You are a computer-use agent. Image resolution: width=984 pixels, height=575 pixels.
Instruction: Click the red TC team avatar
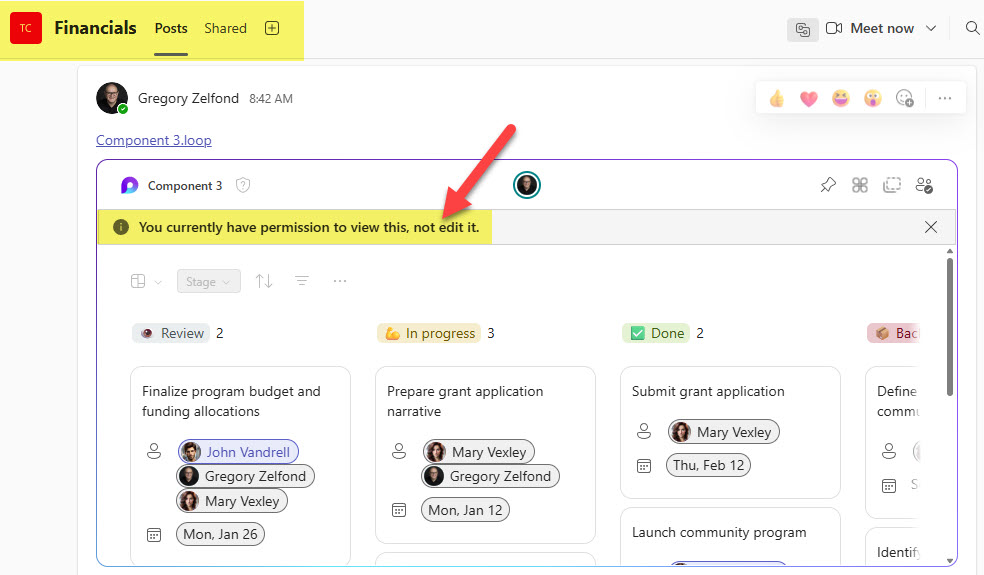coord(26,28)
